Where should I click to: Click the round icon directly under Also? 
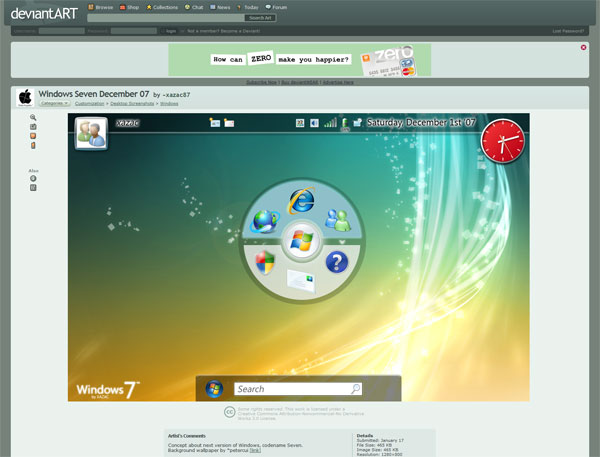pyautogui.click(x=33, y=178)
